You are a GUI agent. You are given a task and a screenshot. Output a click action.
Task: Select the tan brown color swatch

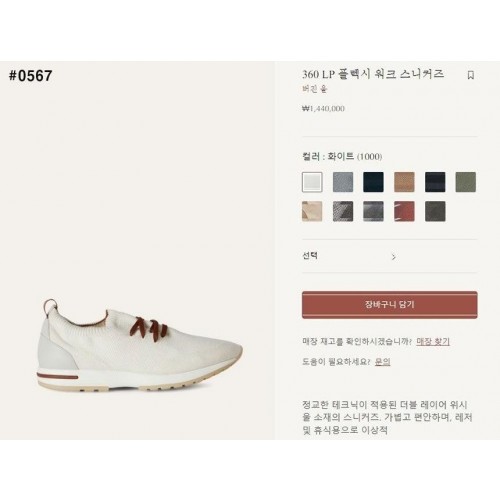point(404,182)
